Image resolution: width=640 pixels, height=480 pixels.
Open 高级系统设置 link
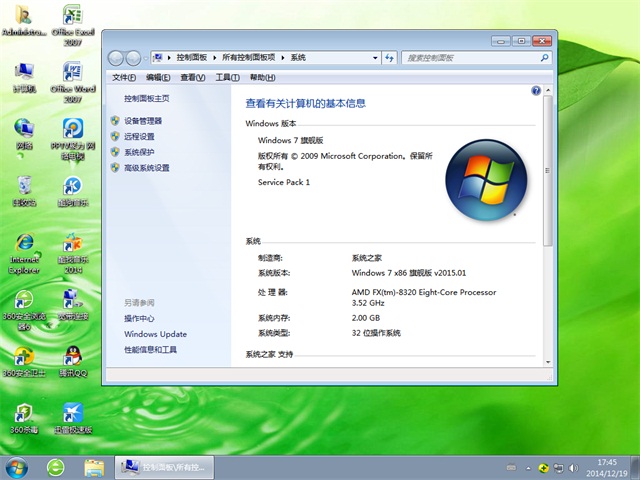(x=147, y=168)
